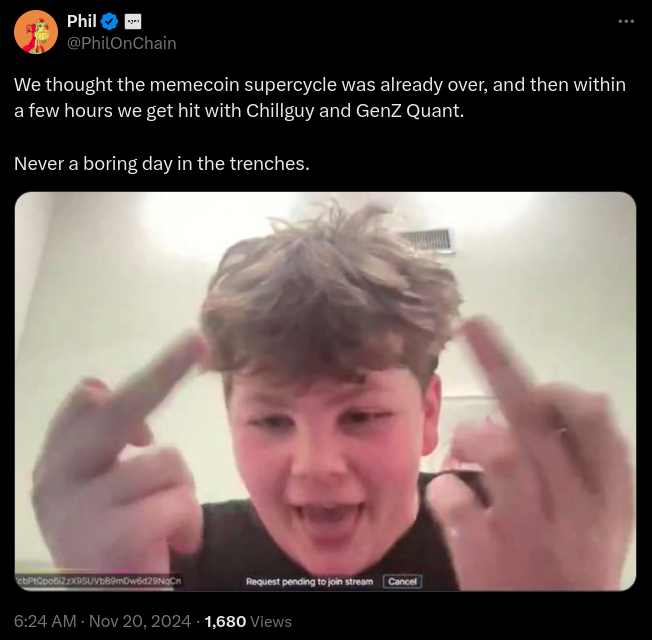Open the three-dot more options menu
Viewport: 652px width, 640px height.
[626, 21]
